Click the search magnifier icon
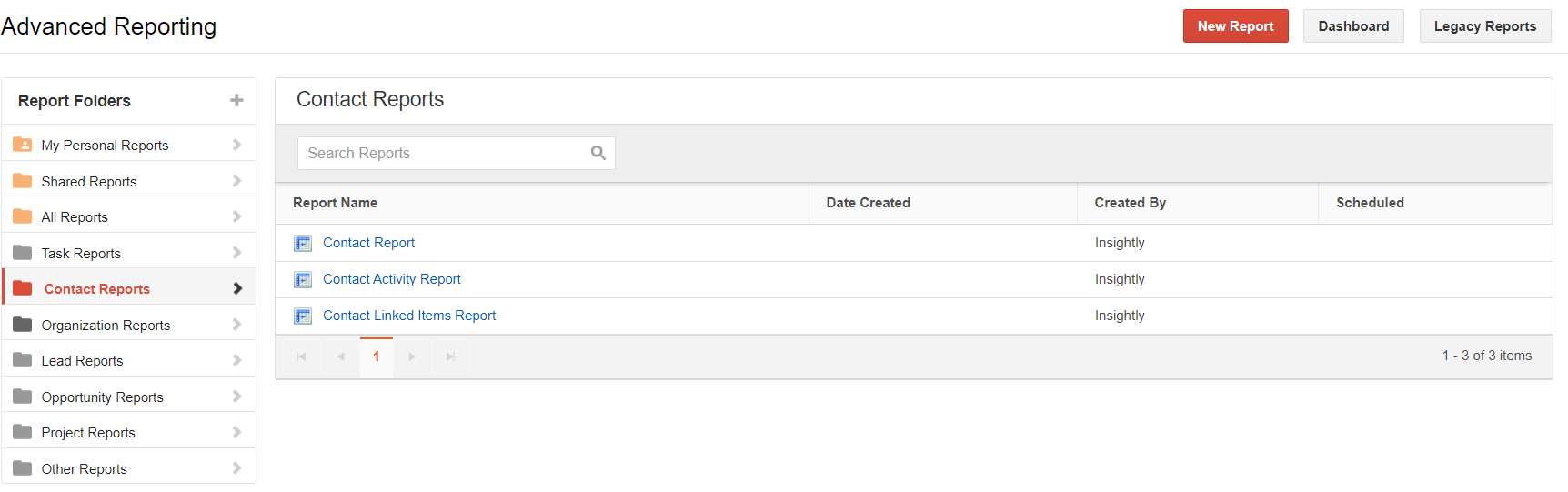Image resolution: width=1568 pixels, height=492 pixels. coord(598,153)
